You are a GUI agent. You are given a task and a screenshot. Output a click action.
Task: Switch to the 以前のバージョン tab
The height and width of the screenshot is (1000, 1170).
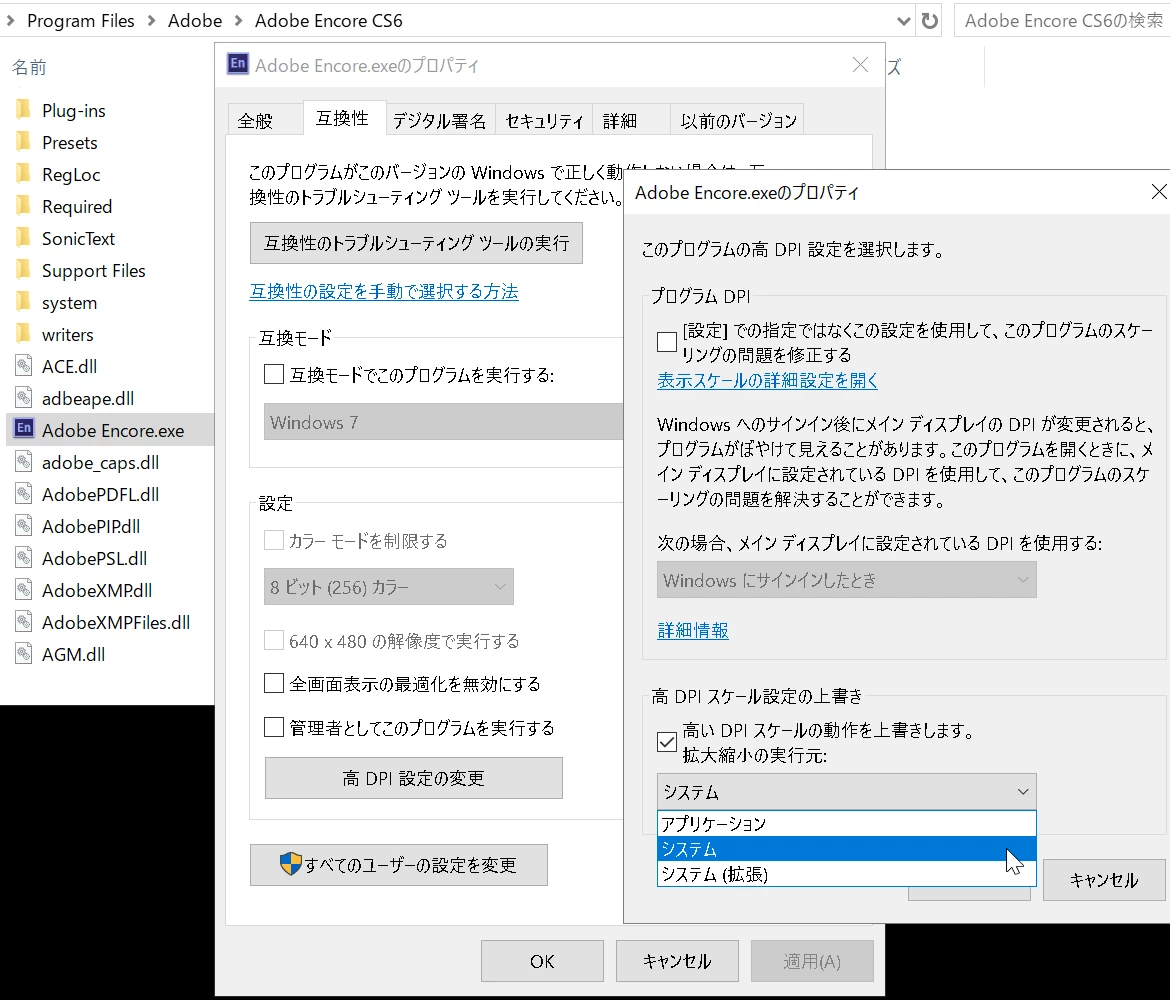[738, 120]
